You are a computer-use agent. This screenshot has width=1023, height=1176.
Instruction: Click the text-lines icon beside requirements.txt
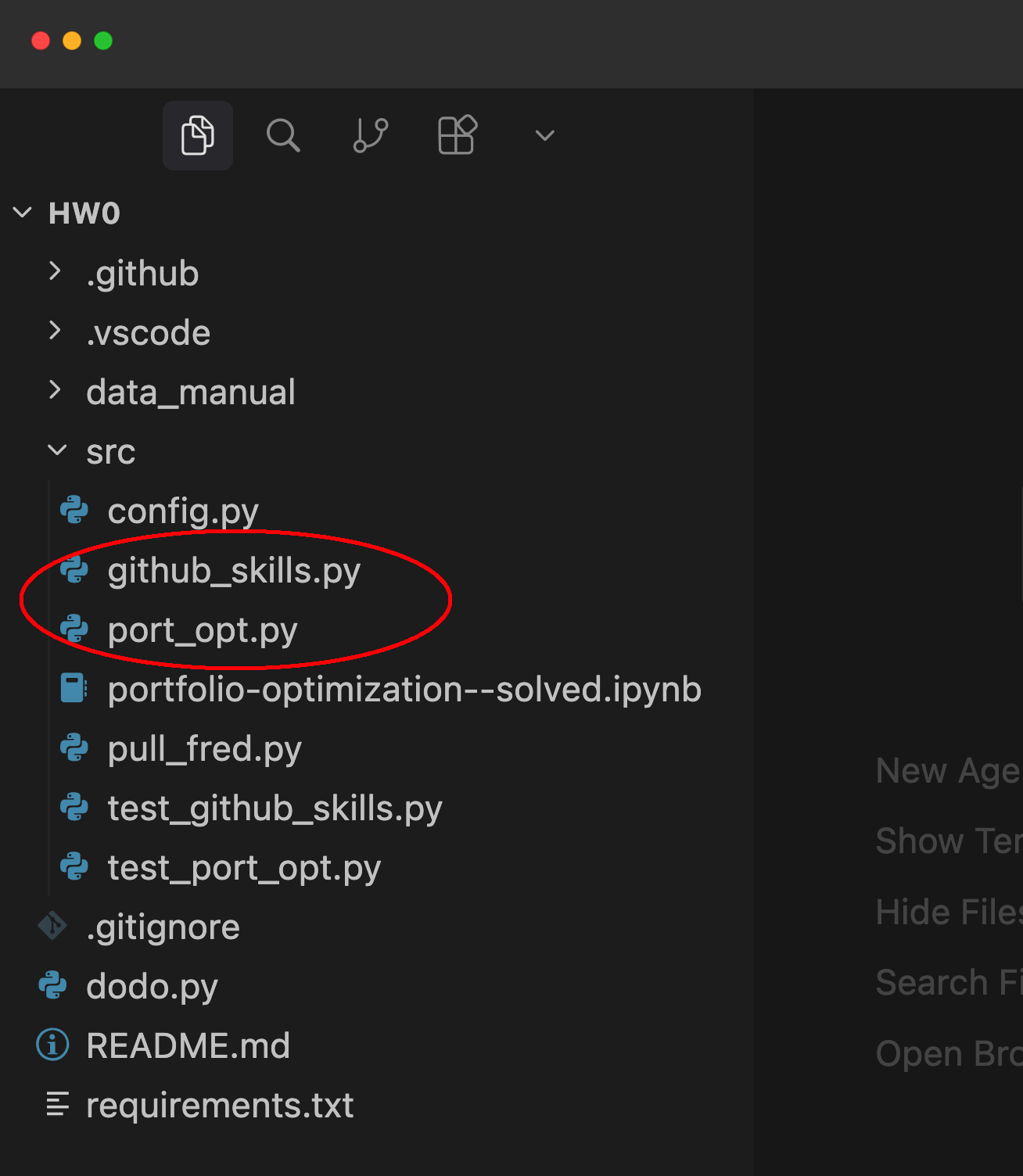[x=57, y=1104]
